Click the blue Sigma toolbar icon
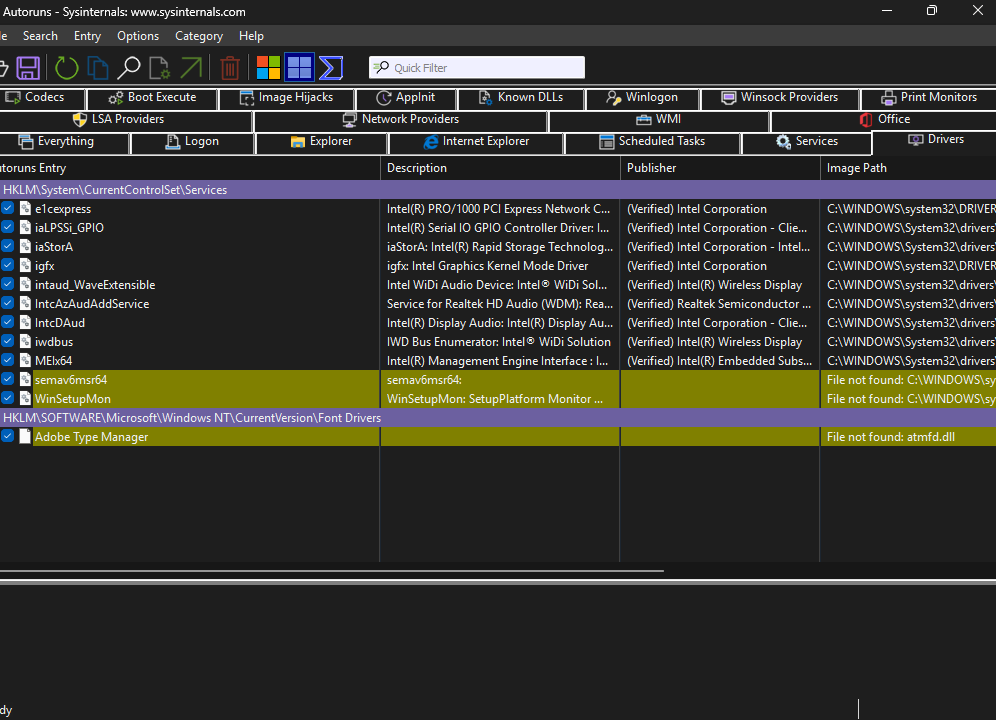 click(x=331, y=67)
